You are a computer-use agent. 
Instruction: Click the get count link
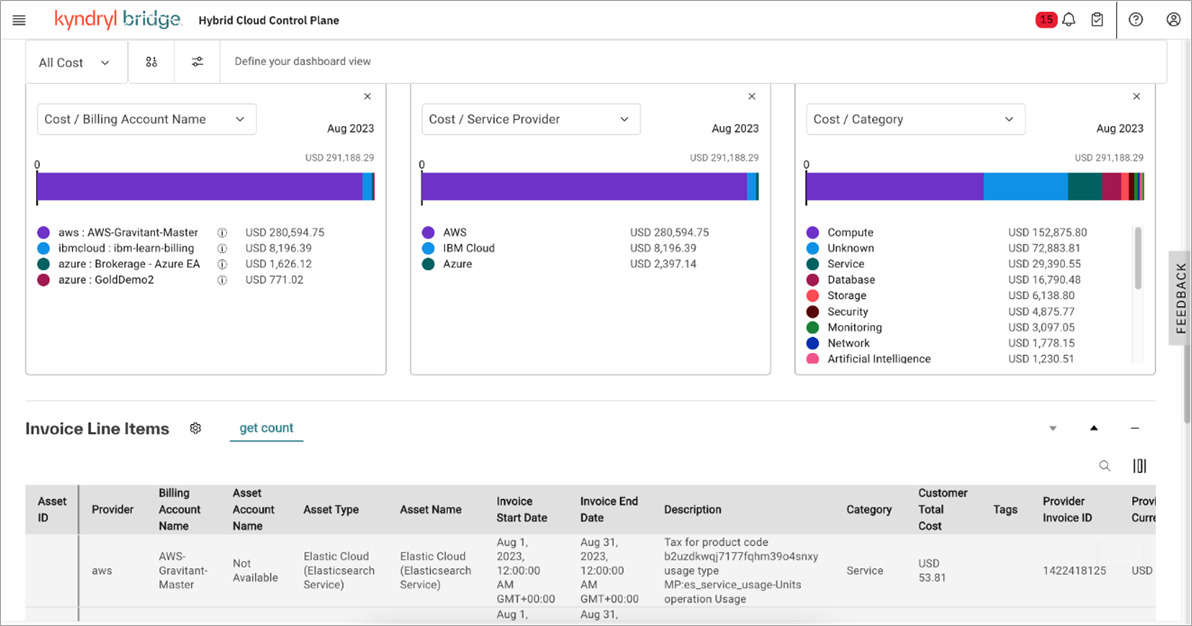(x=266, y=428)
